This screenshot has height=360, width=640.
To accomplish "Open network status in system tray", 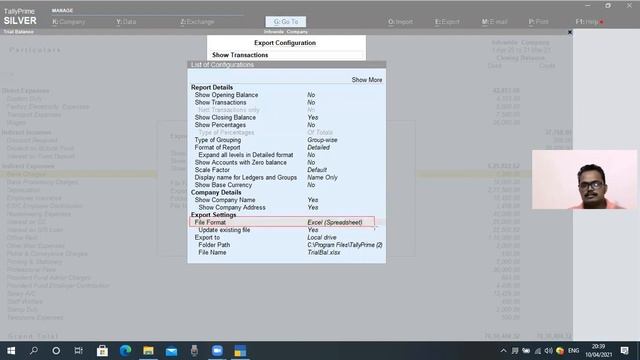I will pos(538,351).
